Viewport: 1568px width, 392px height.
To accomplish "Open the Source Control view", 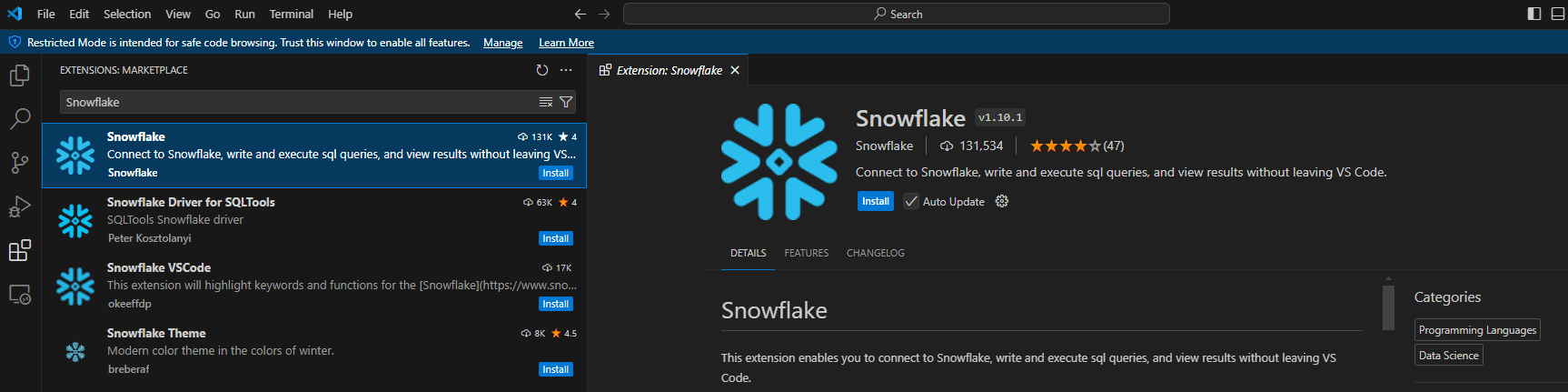I will point(19,163).
